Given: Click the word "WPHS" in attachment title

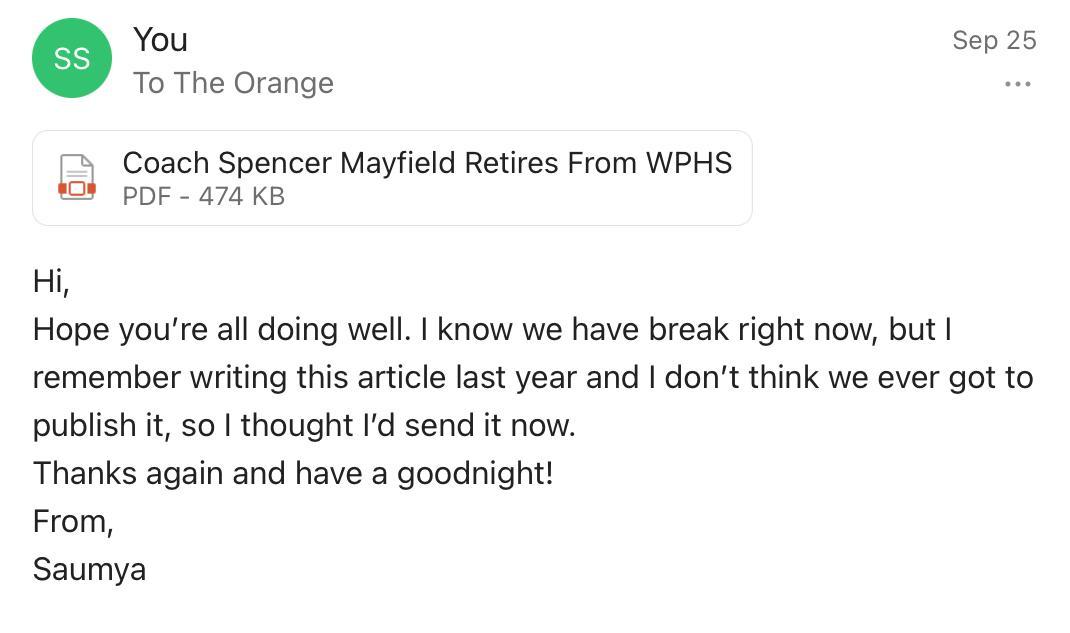Looking at the screenshot, I should 688,162.
